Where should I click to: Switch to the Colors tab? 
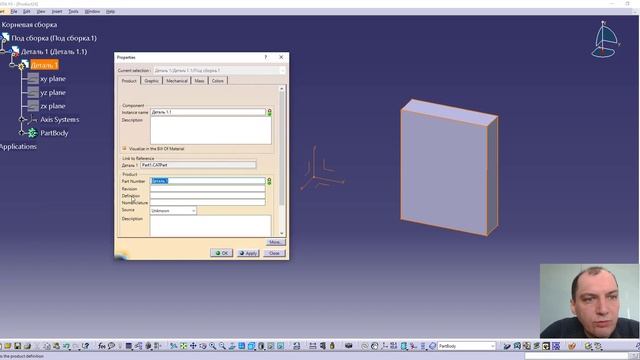[218, 81]
